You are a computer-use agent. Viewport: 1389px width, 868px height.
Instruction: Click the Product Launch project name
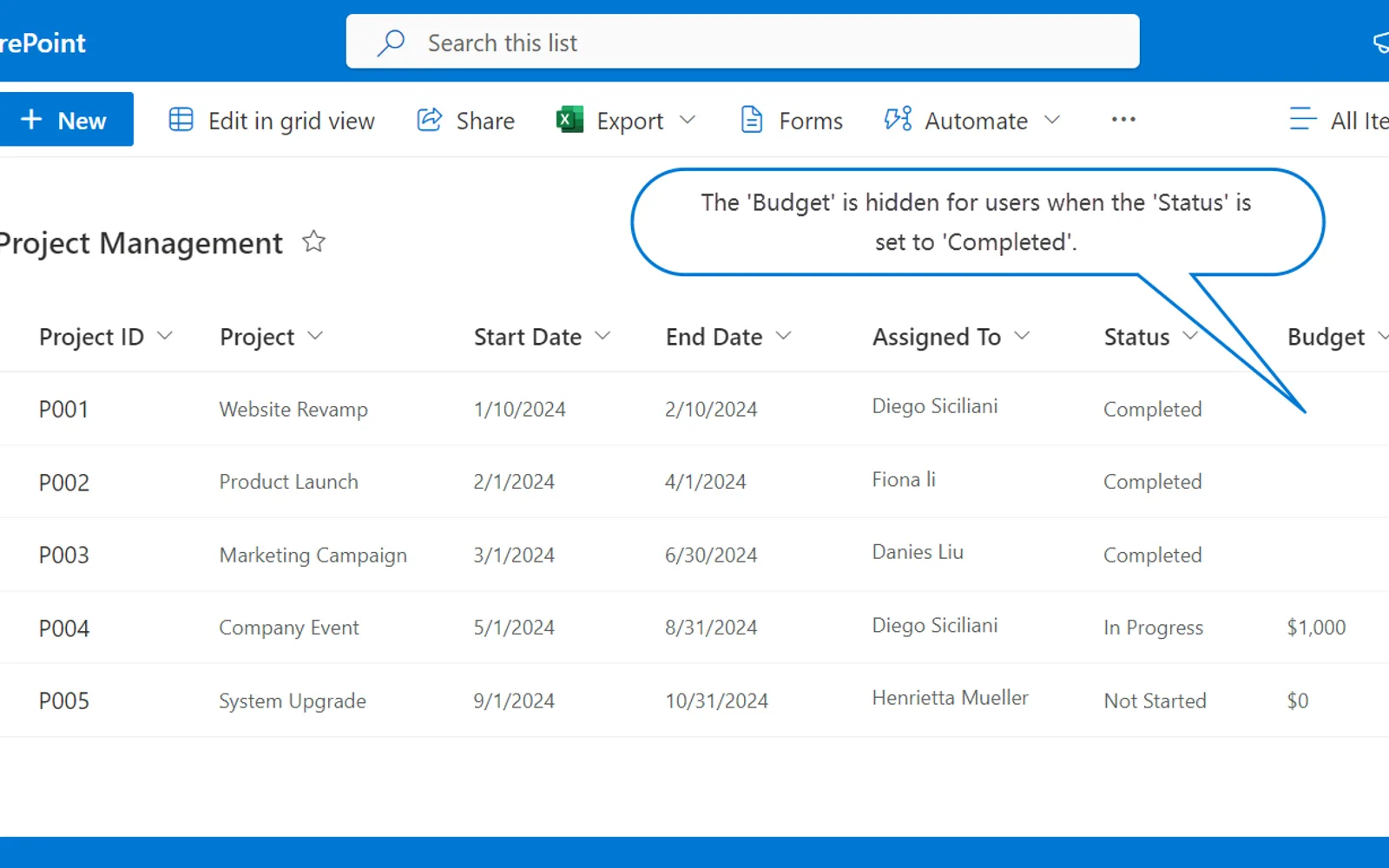(x=288, y=482)
